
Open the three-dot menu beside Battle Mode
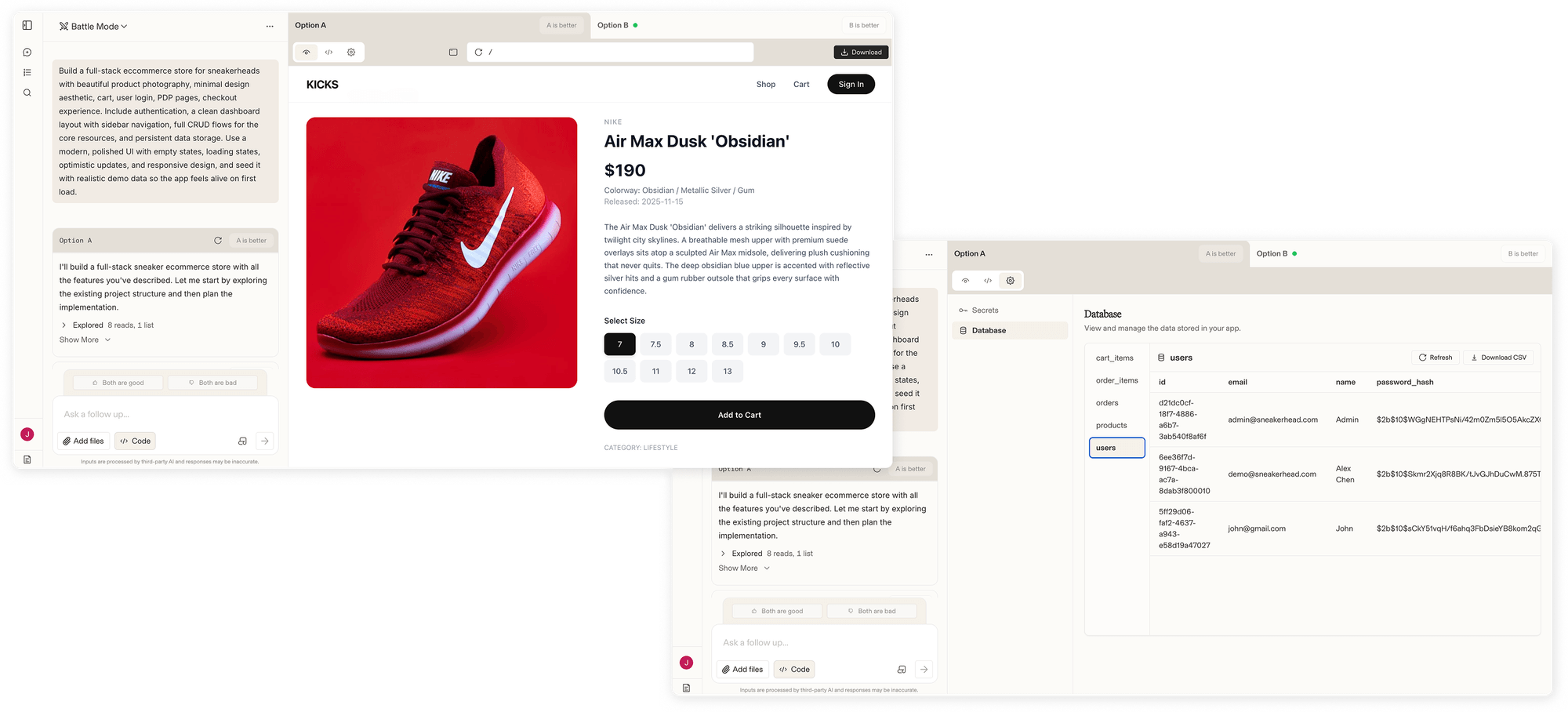pyautogui.click(x=270, y=27)
